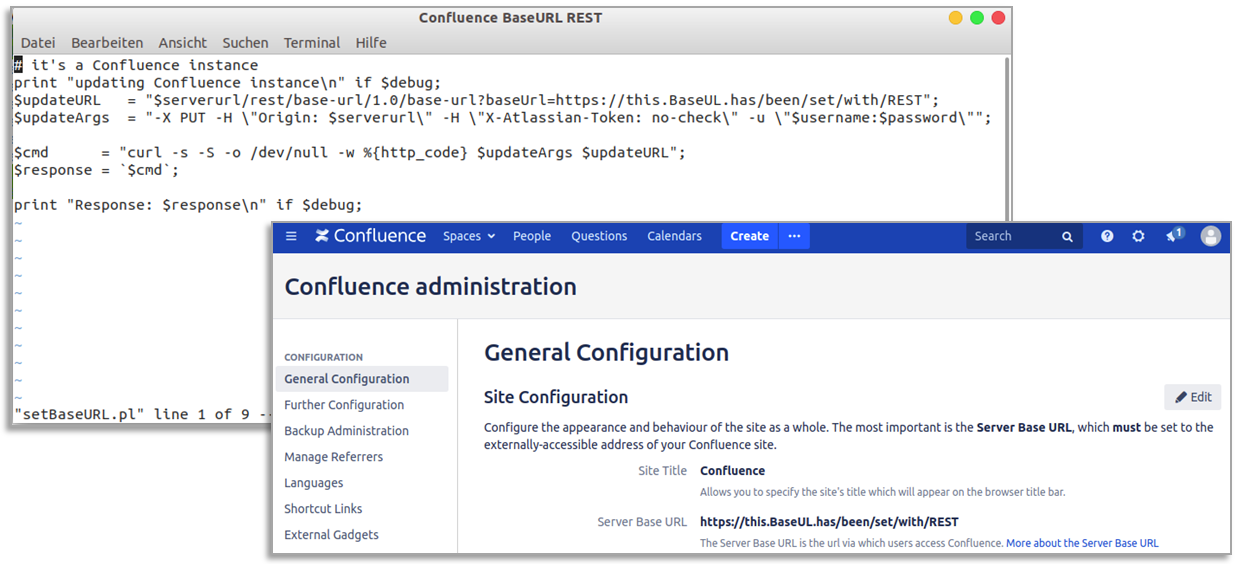Open Manage Referrers in sidebar
This screenshot has height=564, width=1239.
point(333,457)
